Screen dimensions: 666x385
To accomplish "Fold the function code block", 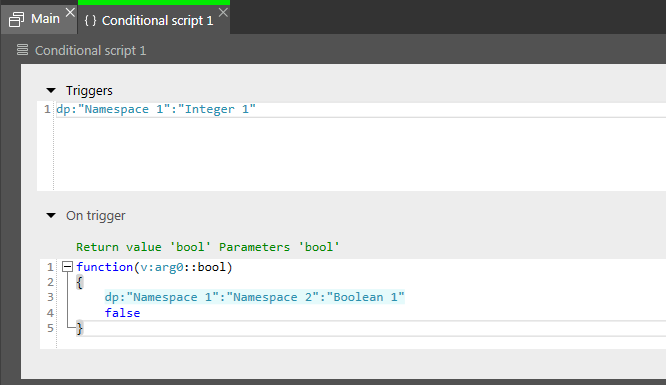I will 67,267.
